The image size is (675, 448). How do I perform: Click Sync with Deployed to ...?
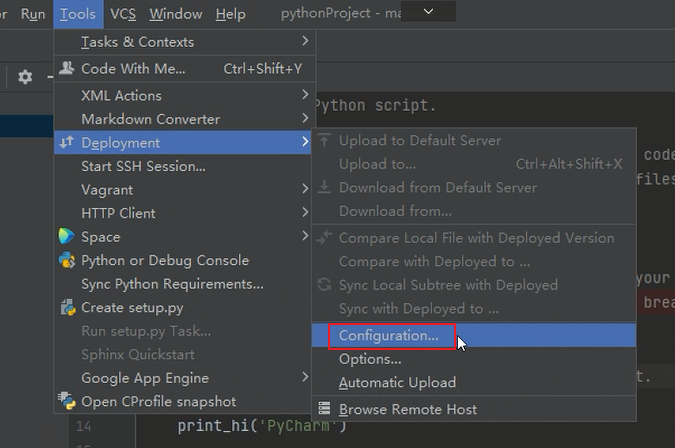click(474, 308)
